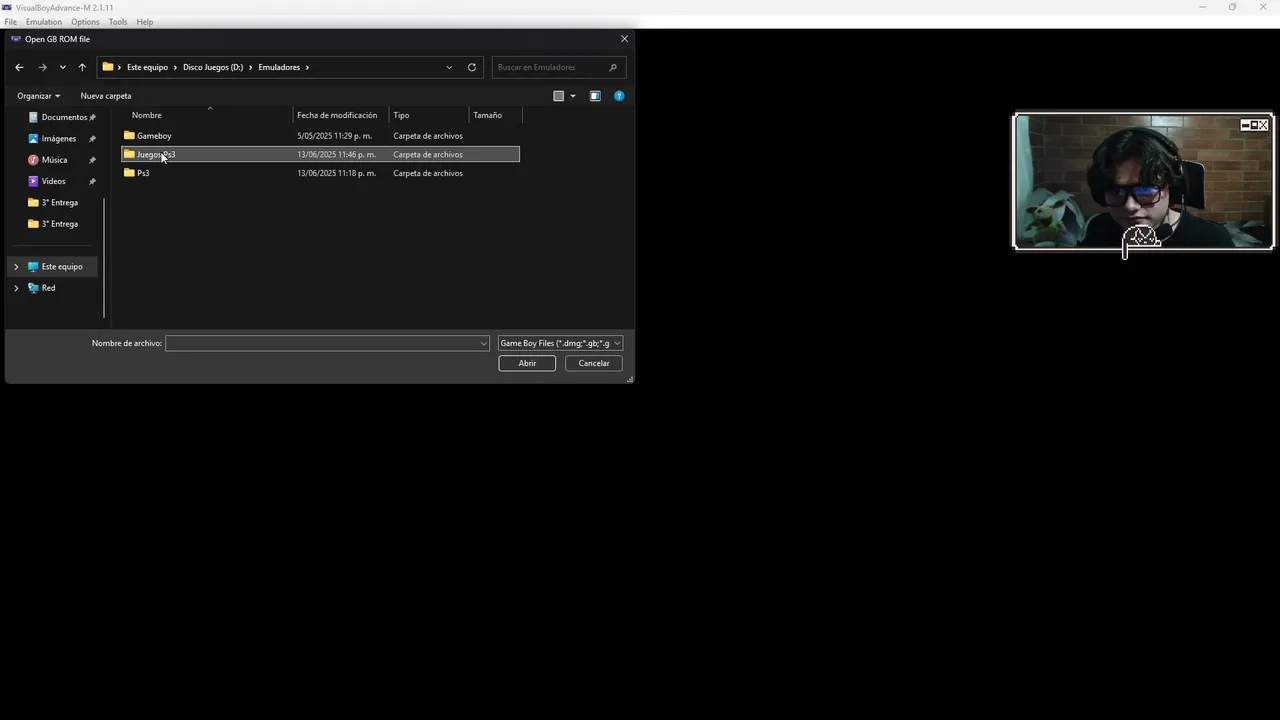1280x720 pixels.
Task: Click the Cancelar button
Action: [x=594, y=363]
